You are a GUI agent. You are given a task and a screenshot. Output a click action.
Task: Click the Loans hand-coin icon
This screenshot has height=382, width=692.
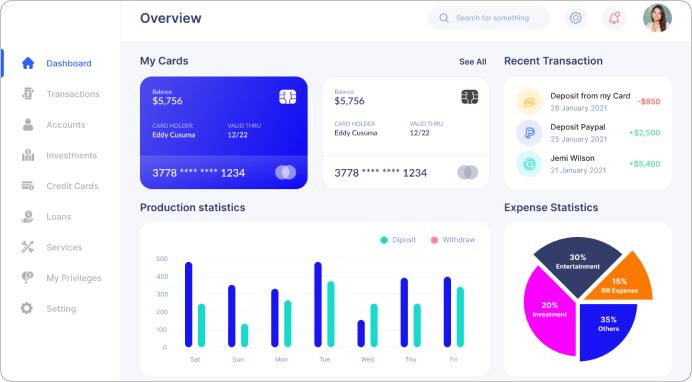28,217
